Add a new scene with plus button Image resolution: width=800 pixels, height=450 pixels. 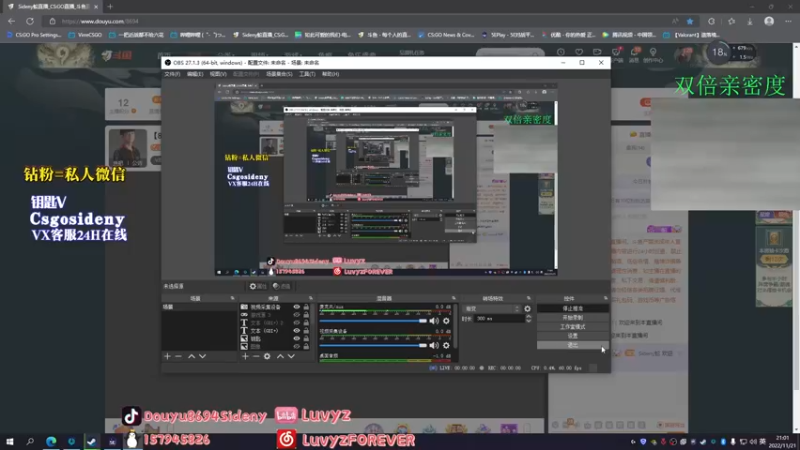click(x=167, y=356)
